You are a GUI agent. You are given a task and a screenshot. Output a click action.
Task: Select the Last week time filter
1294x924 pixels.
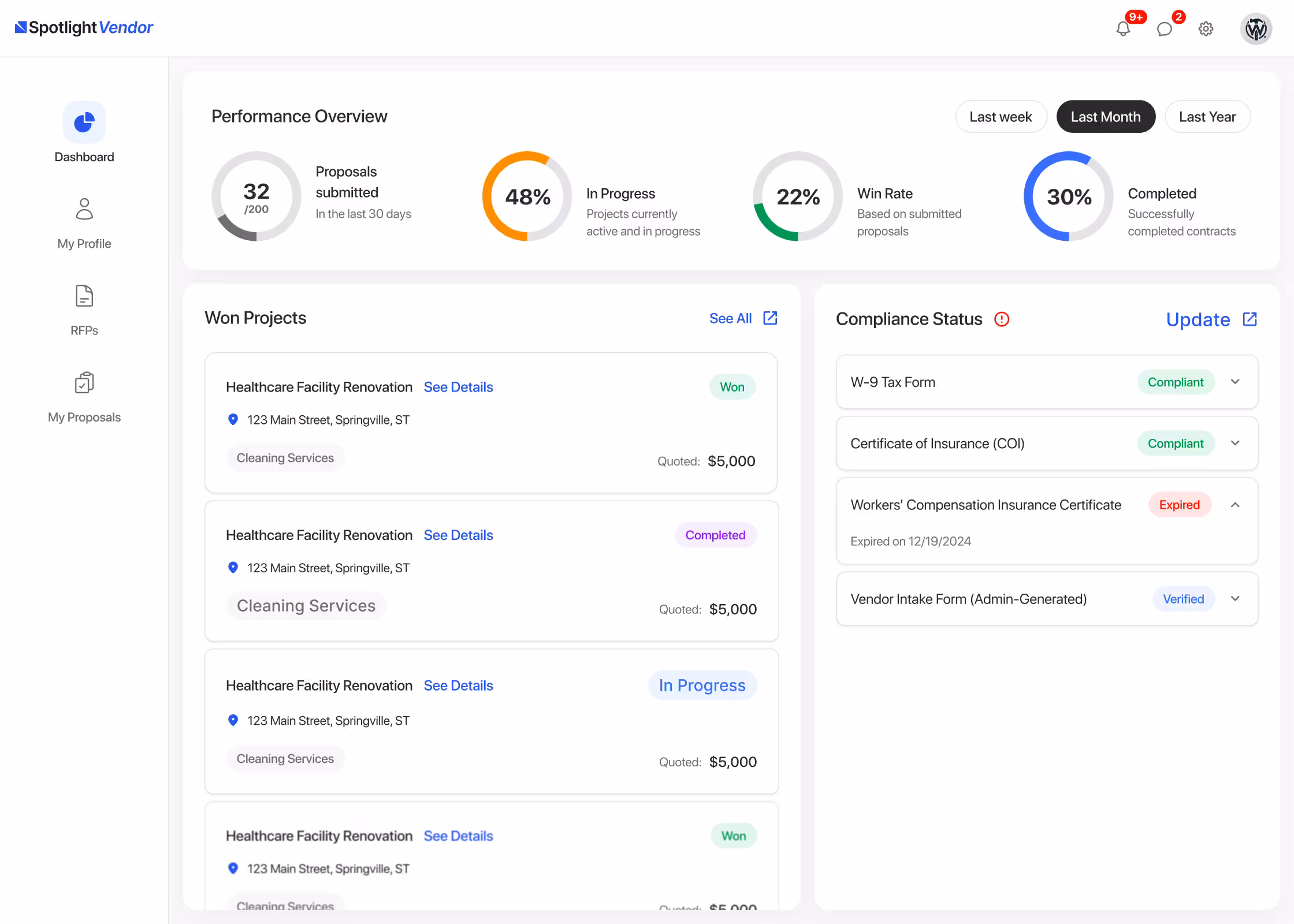click(x=1001, y=117)
